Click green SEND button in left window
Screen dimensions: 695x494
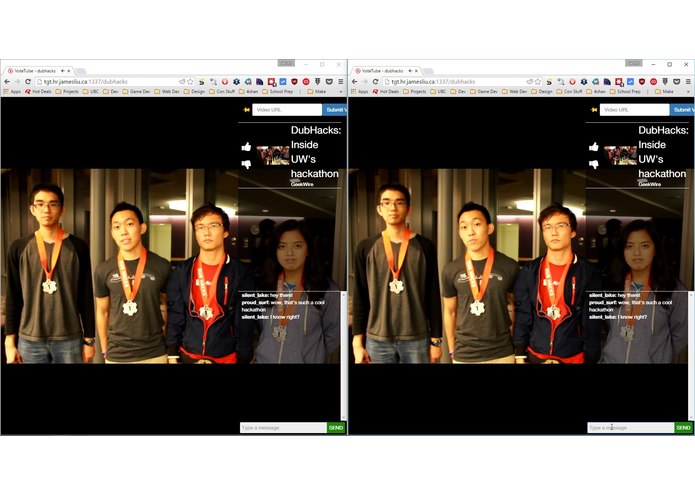tap(336, 428)
